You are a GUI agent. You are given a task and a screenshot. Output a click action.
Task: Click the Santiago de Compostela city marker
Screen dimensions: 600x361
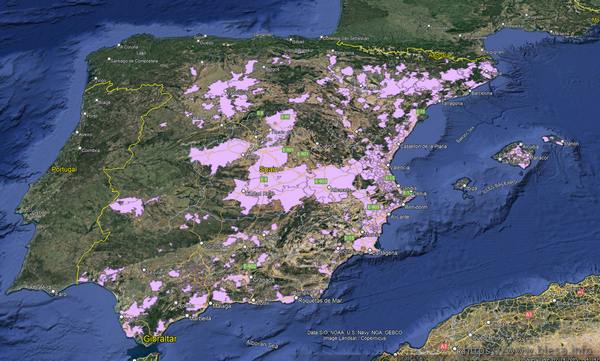pyautogui.click(x=109, y=59)
